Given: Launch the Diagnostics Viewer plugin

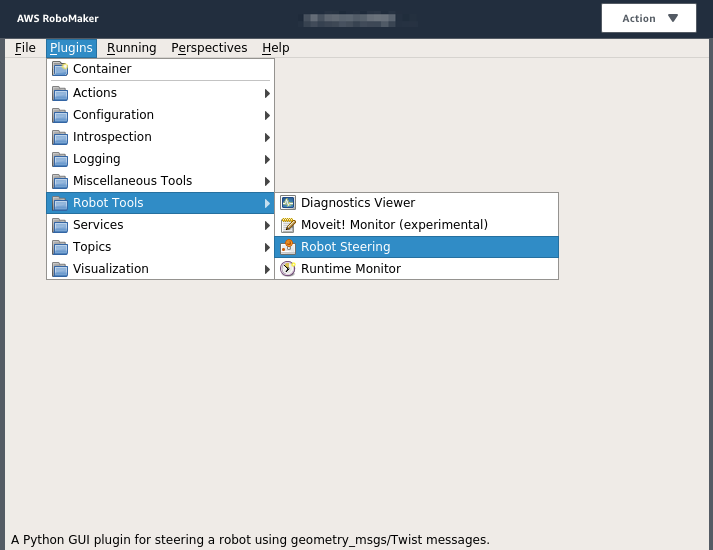Looking at the screenshot, I should click(x=417, y=203).
